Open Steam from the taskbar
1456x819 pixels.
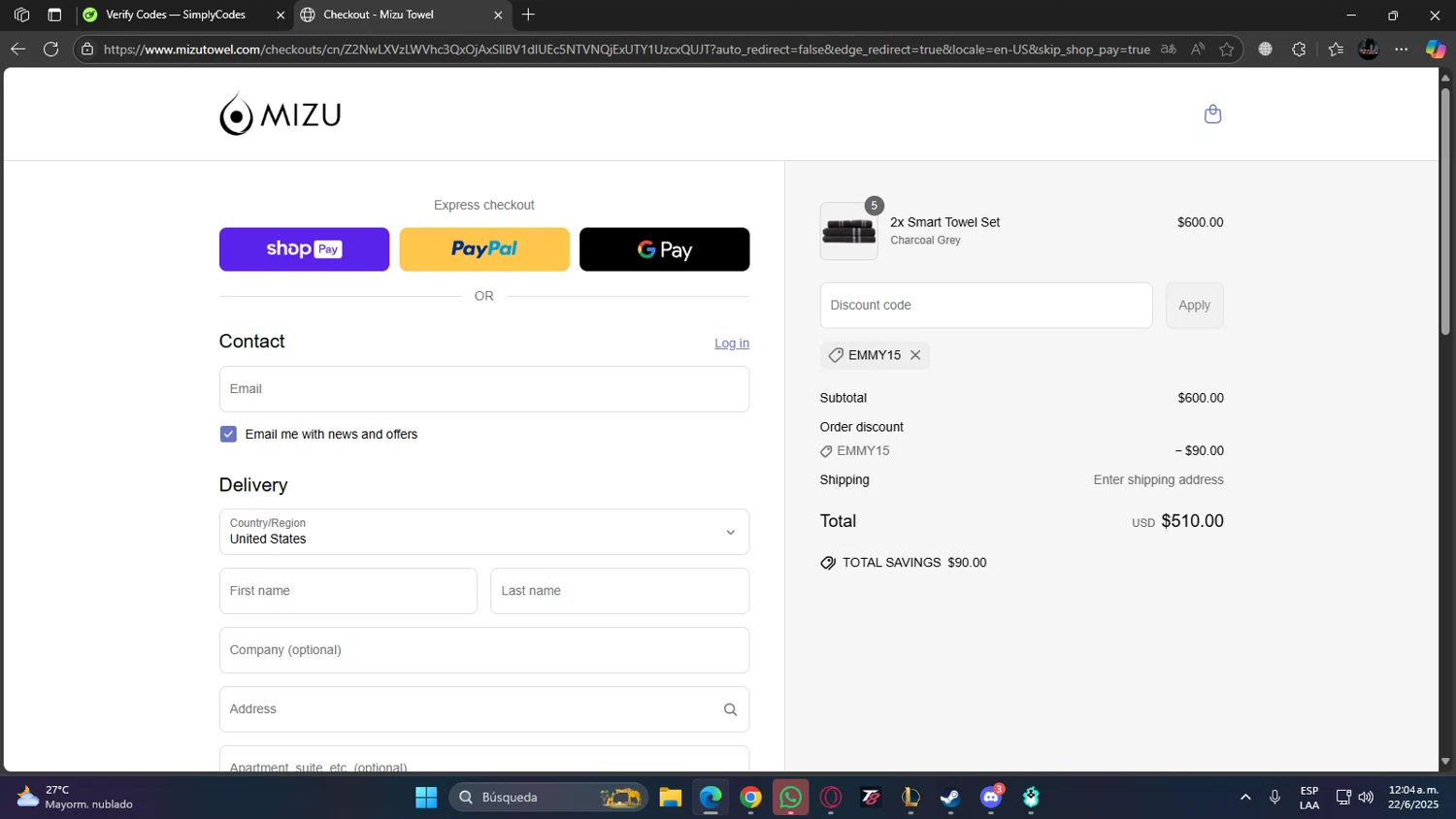950,798
